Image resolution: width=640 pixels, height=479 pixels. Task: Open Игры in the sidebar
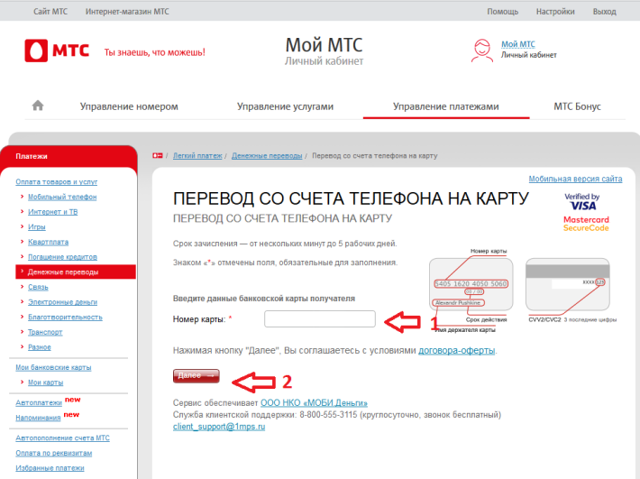click(37, 227)
